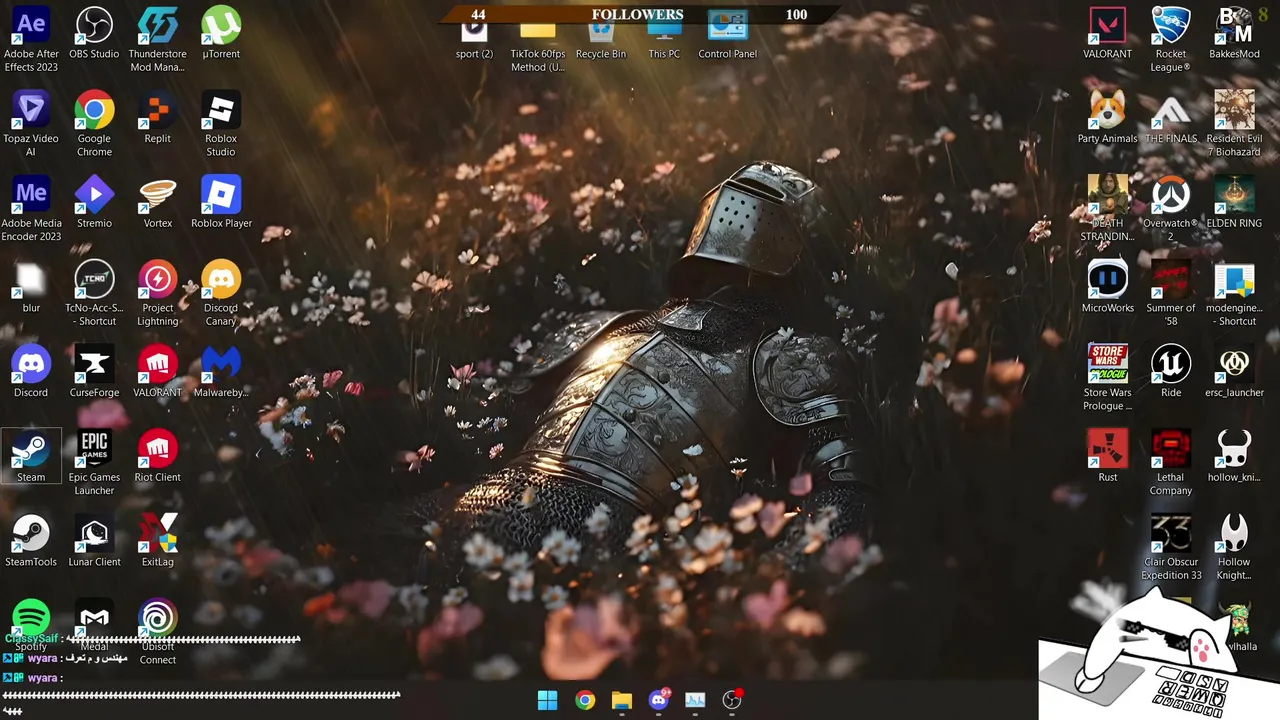Open the Lethal Company shortcut
Image resolution: width=1280 pixels, height=720 pixels.
click(x=1171, y=463)
